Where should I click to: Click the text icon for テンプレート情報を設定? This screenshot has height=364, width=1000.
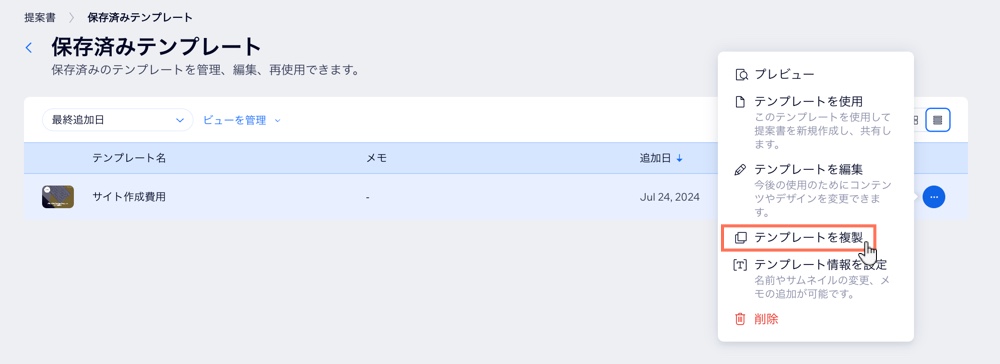[740, 265]
